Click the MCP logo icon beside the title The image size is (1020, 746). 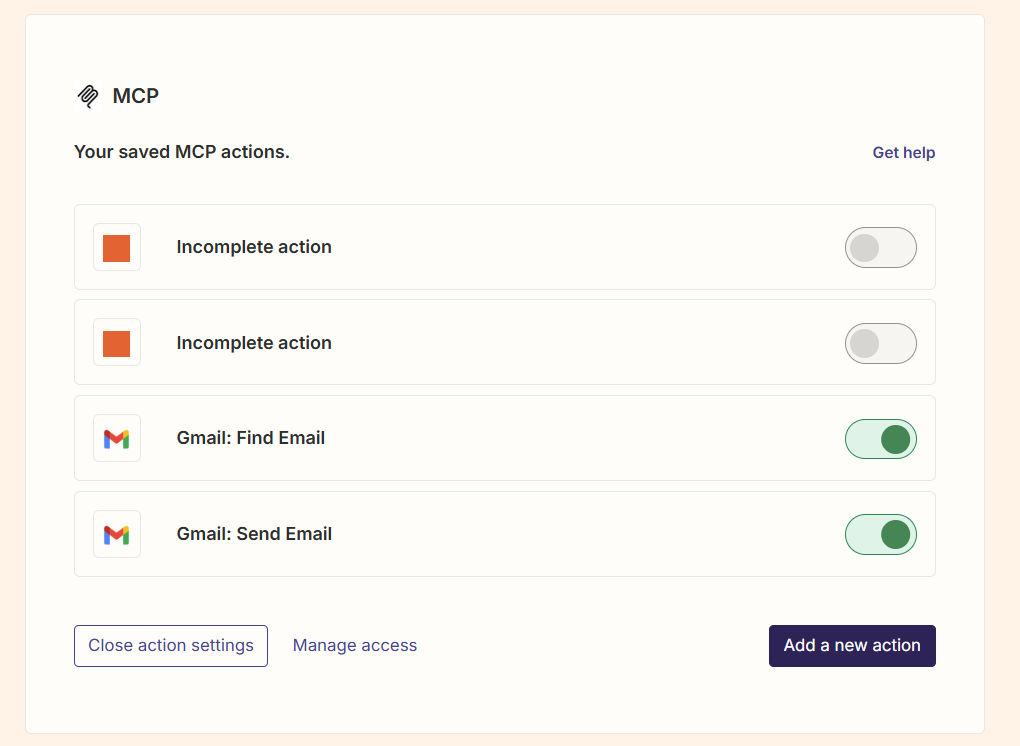(x=88, y=96)
